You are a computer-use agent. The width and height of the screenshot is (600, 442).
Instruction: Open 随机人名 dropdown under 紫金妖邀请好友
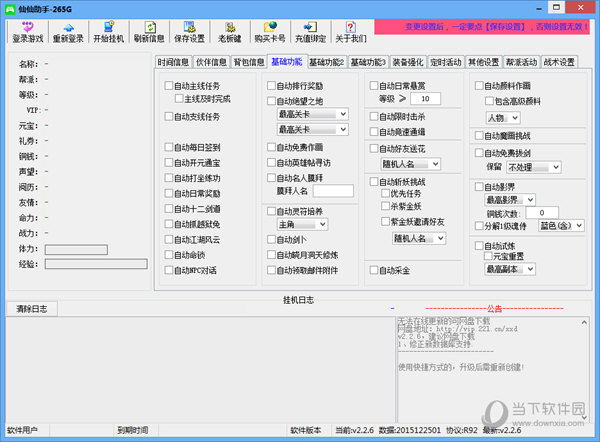(x=419, y=238)
